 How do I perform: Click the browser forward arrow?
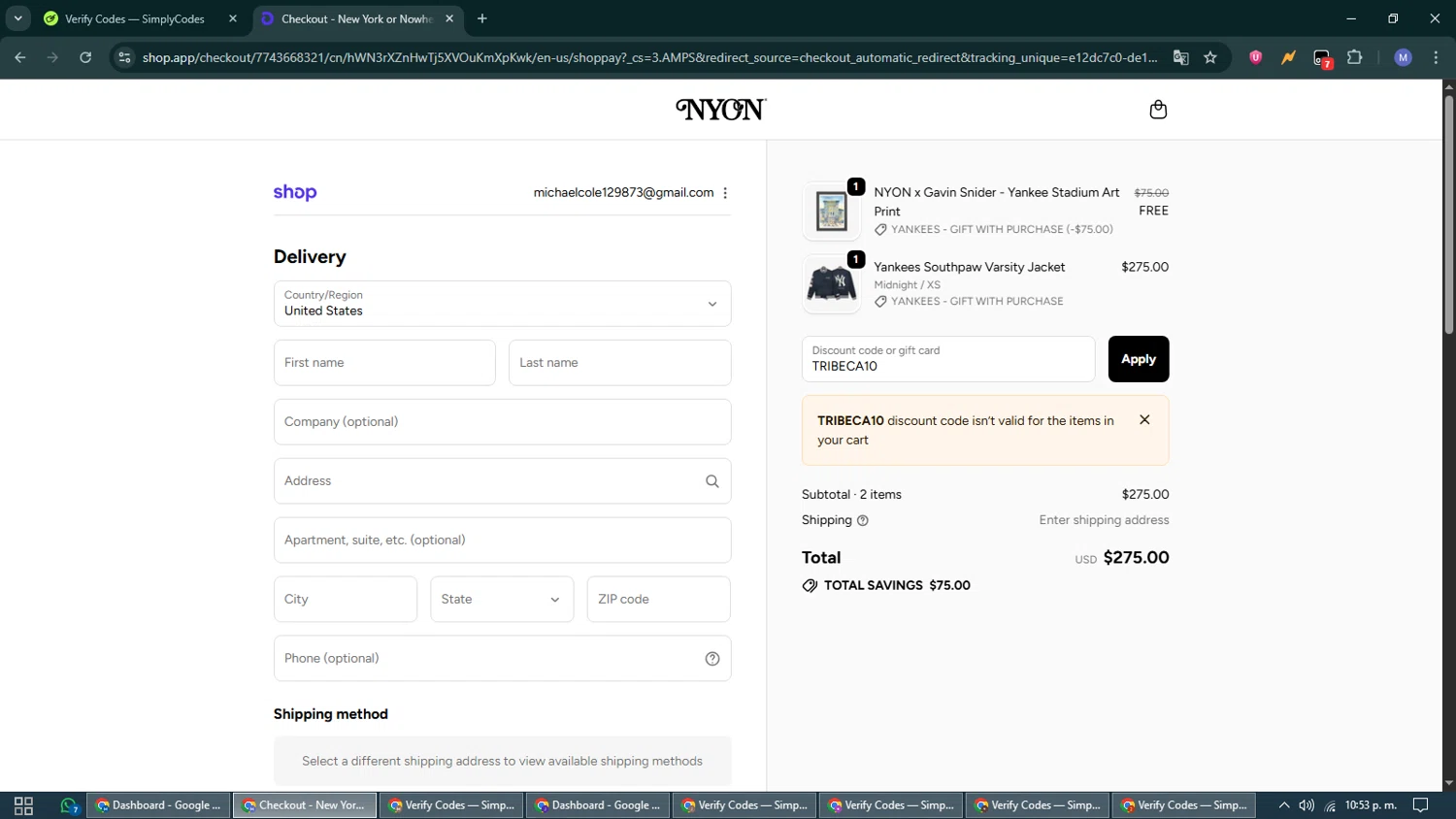(52, 57)
